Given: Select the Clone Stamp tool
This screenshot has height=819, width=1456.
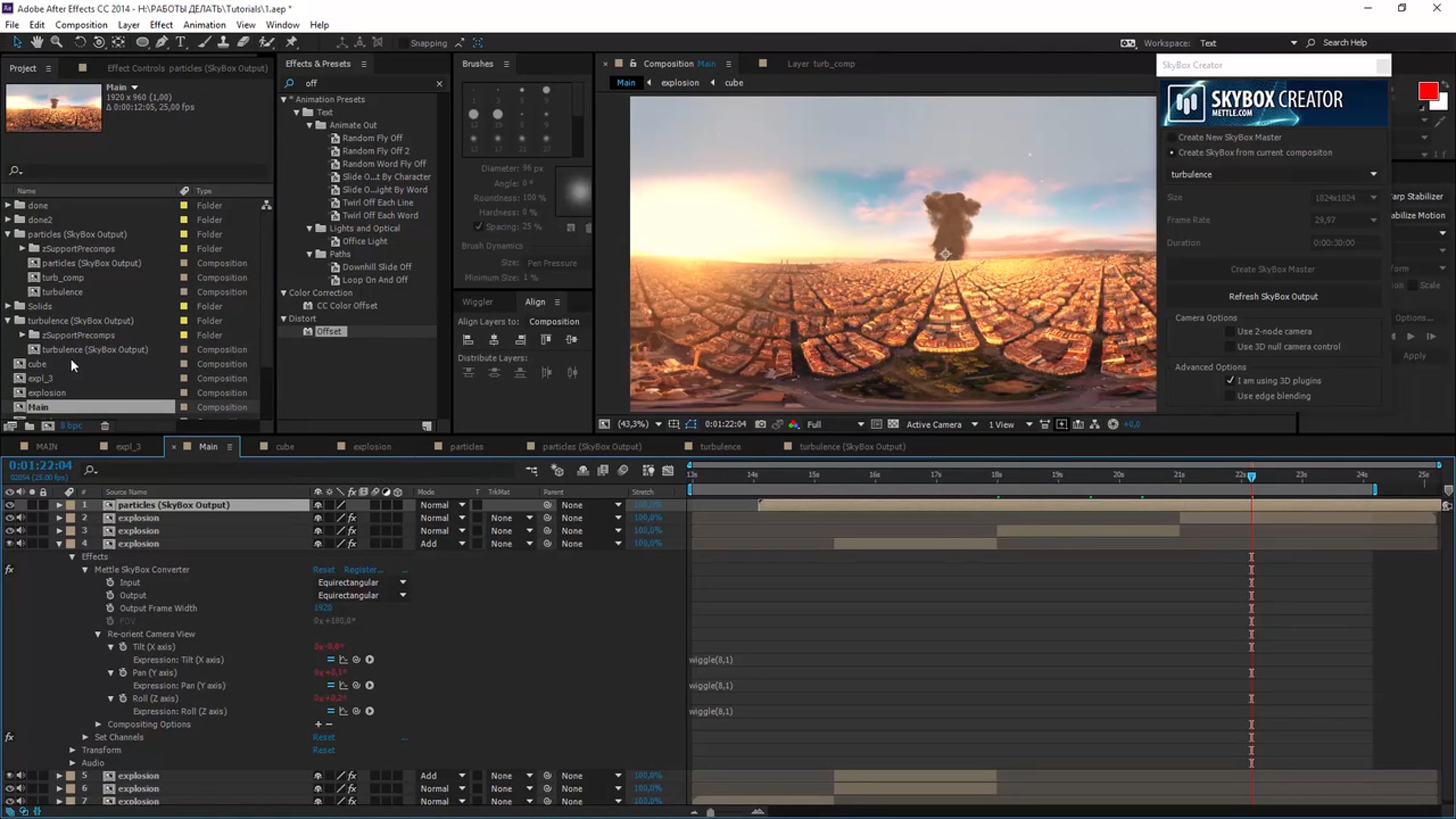Looking at the screenshot, I should [223, 42].
